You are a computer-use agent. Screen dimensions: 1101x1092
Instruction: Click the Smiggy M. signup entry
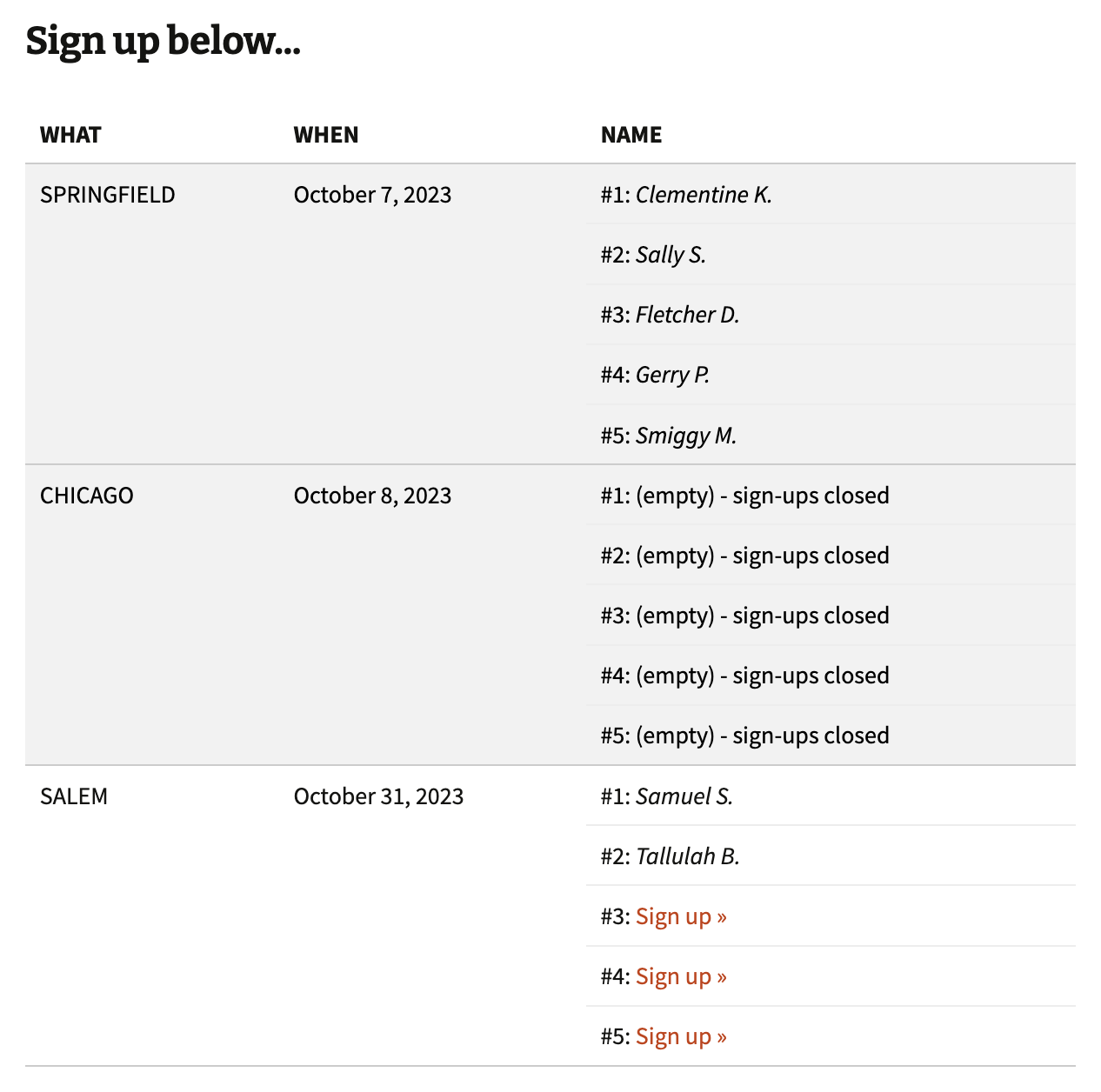686,436
